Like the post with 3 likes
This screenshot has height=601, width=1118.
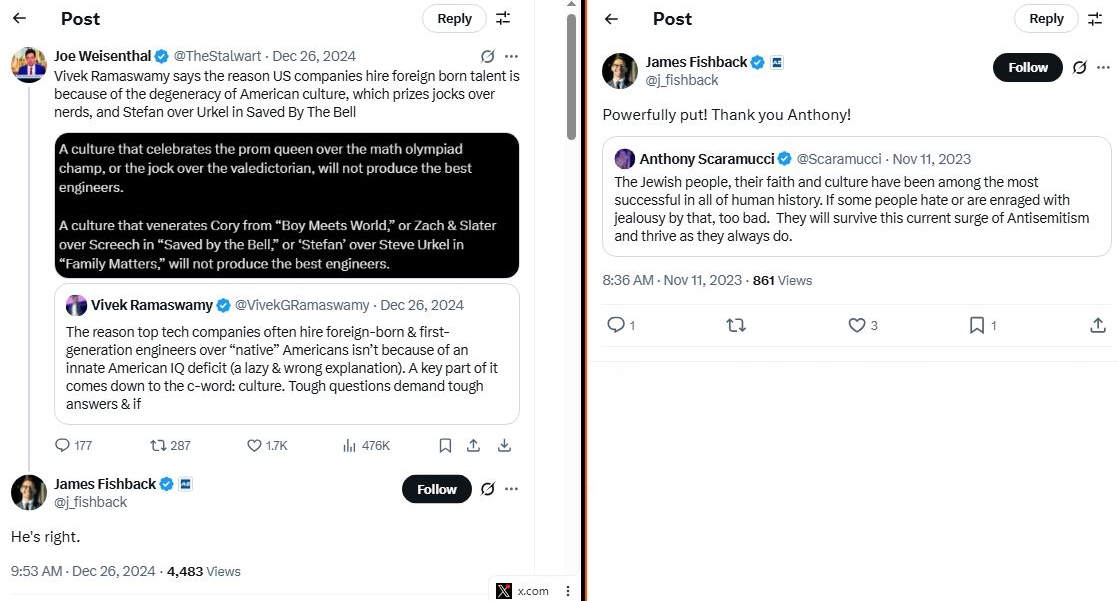click(x=856, y=325)
